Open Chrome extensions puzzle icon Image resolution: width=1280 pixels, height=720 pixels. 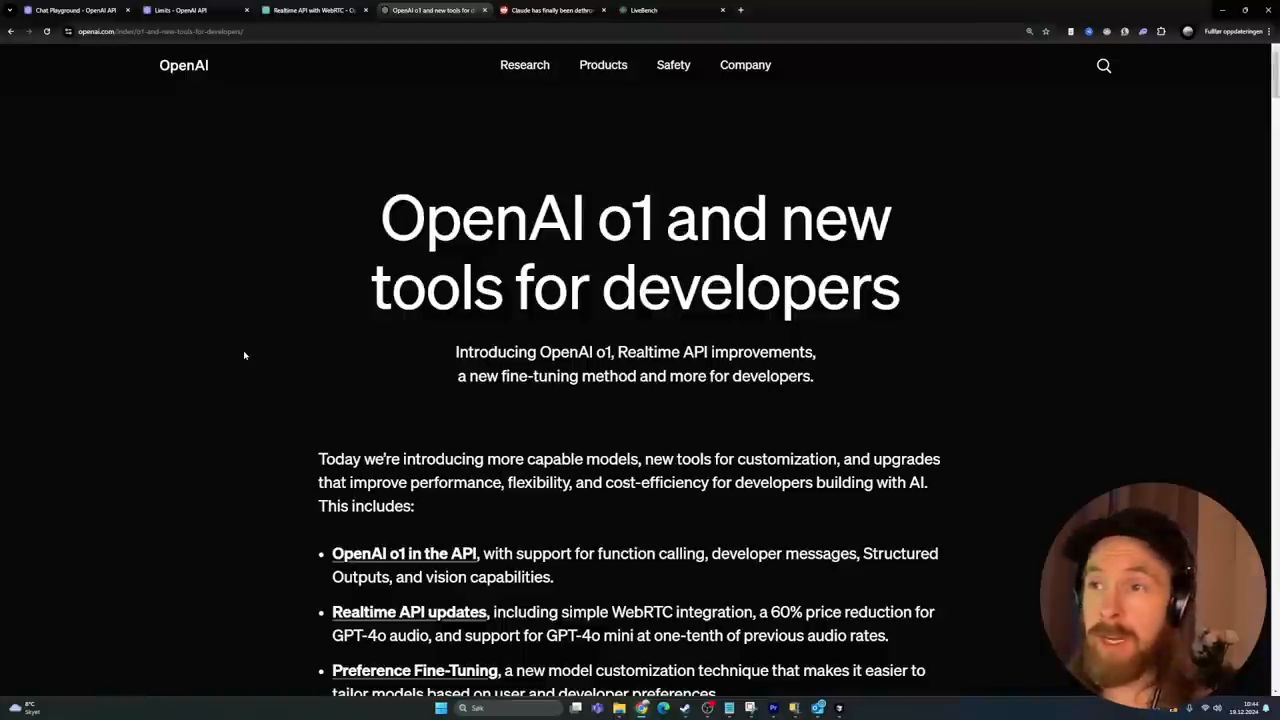(x=1161, y=31)
